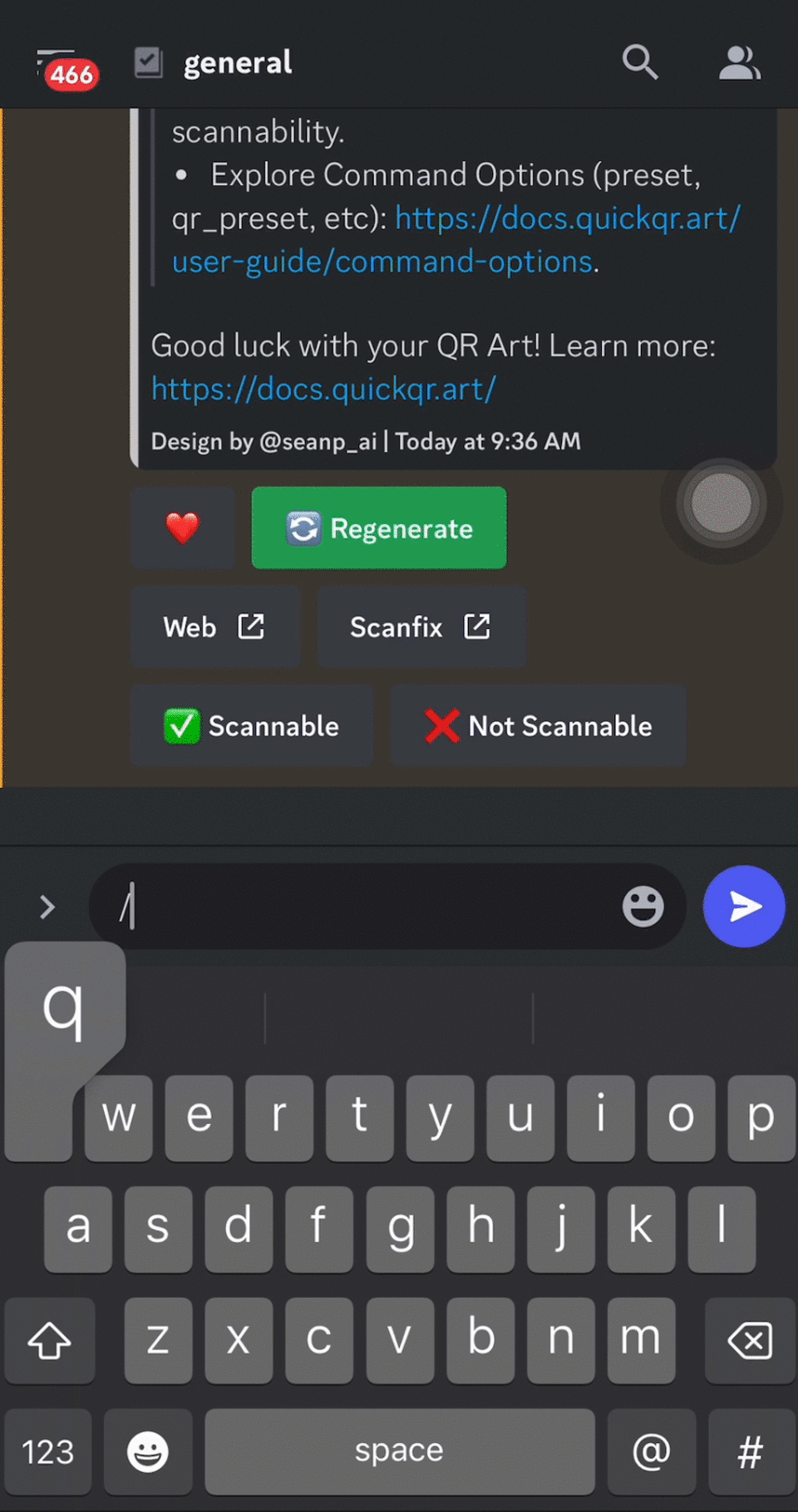Switch keyboard to 123 numbers layout
Image resolution: width=798 pixels, height=1512 pixels.
point(48,1451)
